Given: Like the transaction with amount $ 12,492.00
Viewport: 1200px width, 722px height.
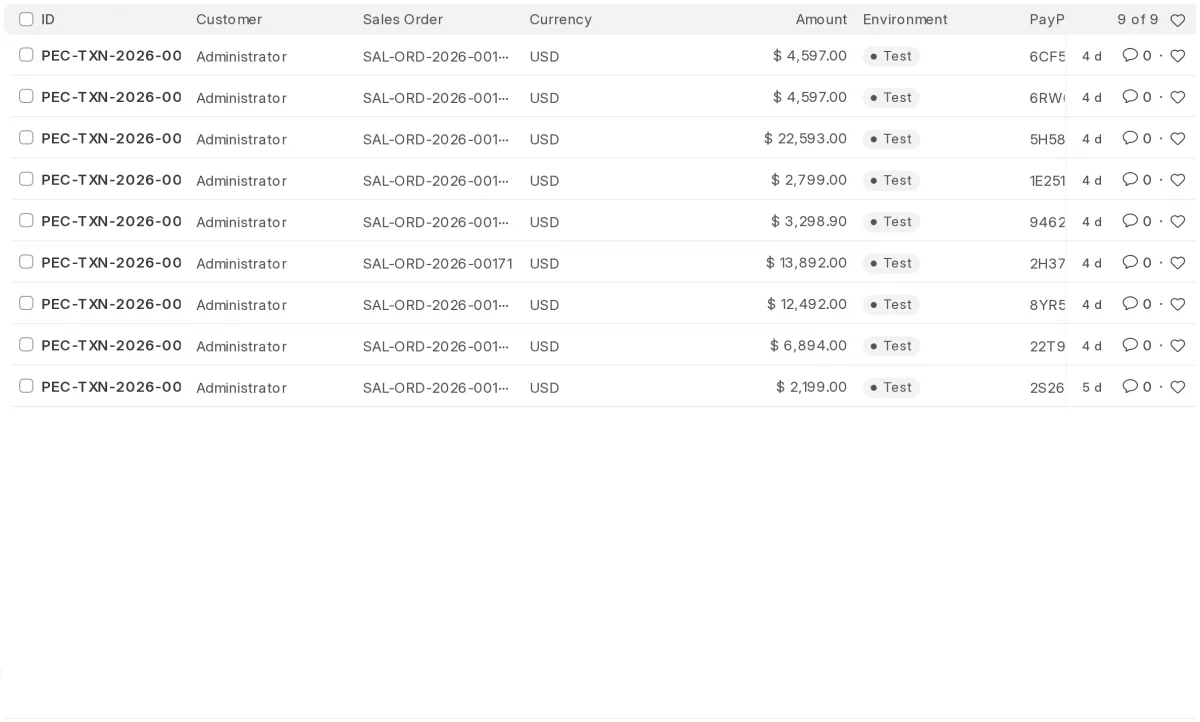Looking at the screenshot, I should tap(1177, 304).
